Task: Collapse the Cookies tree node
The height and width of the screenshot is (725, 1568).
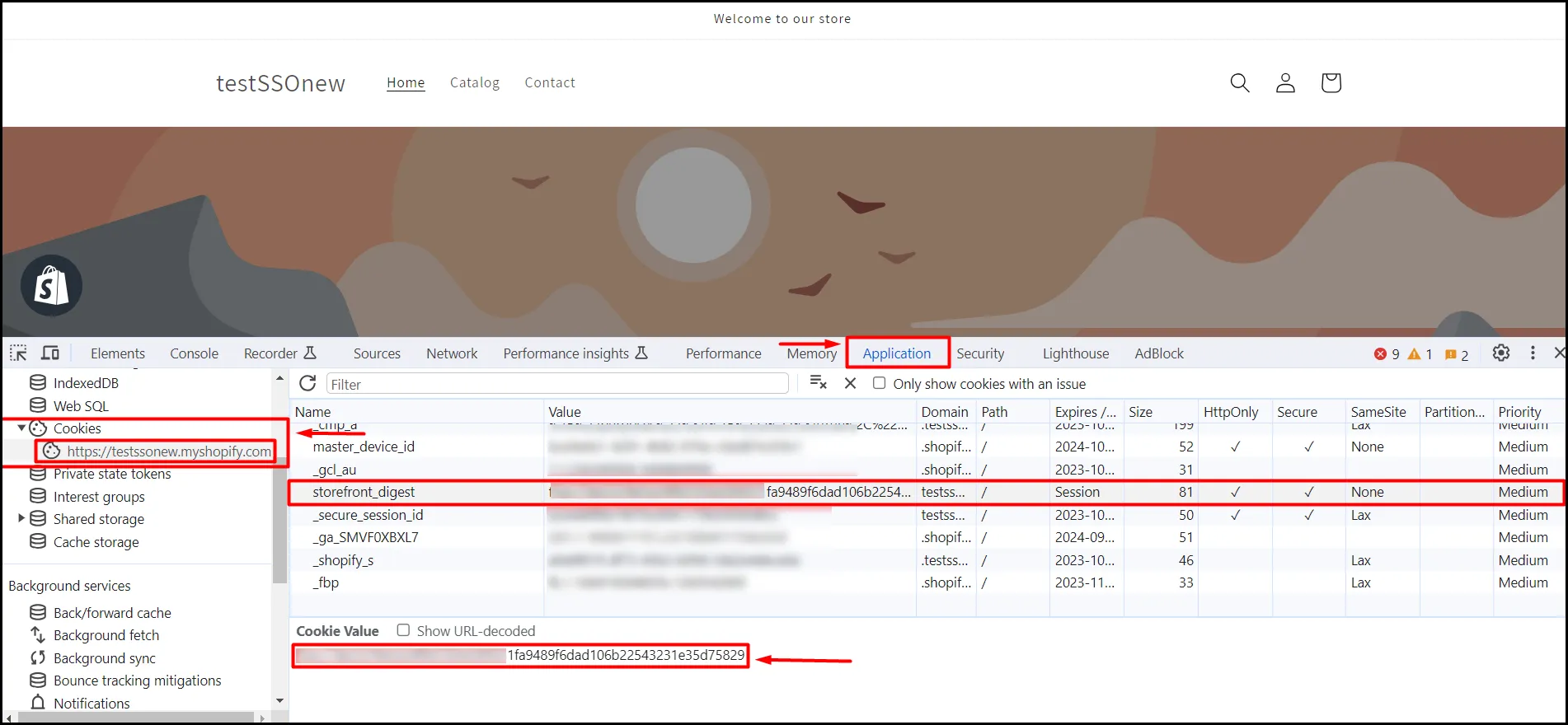Action: coord(21,428)
